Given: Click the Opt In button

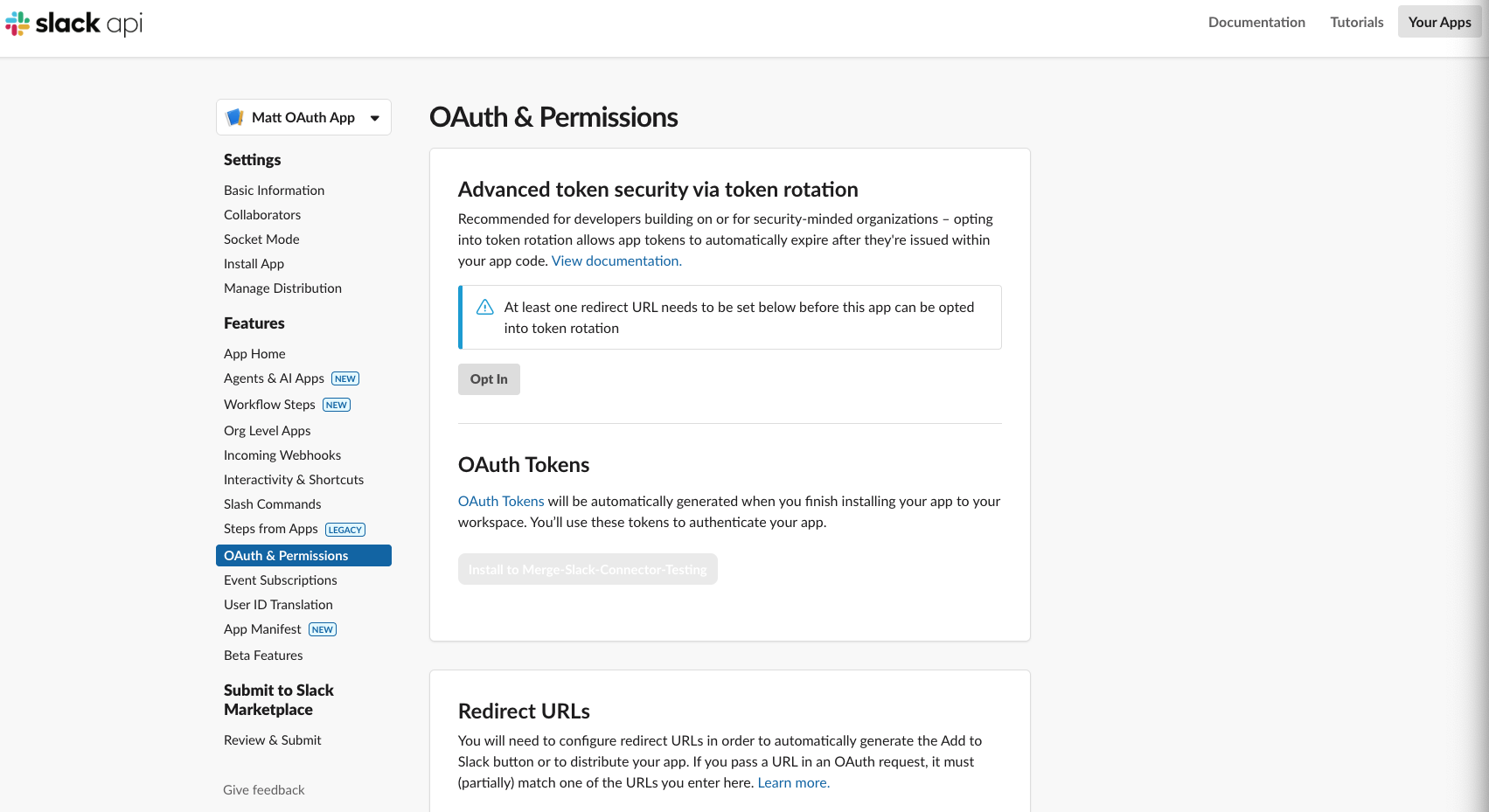Looking at the screenshot, I should click(489, 379).
